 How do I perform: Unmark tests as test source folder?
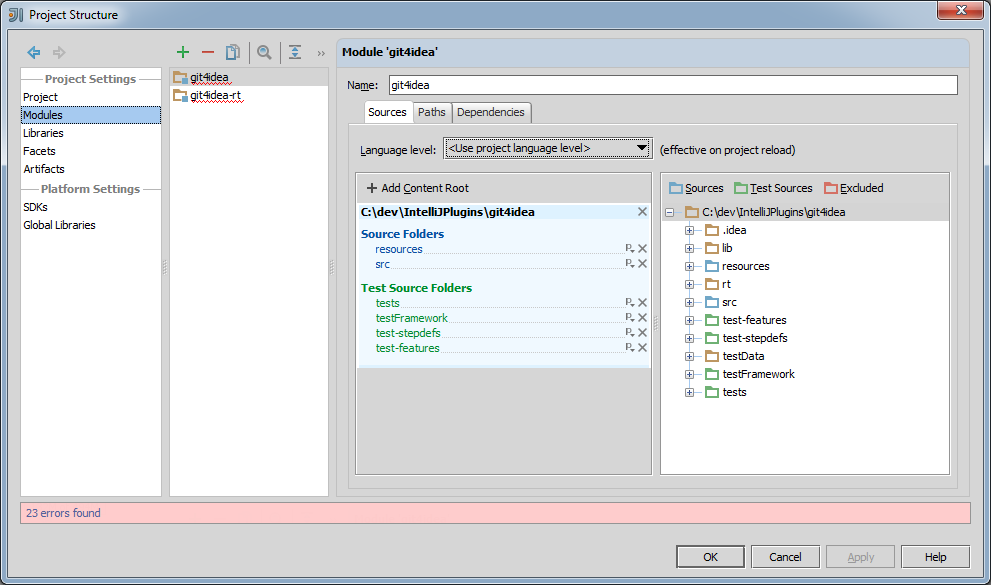tap(642, 303)
